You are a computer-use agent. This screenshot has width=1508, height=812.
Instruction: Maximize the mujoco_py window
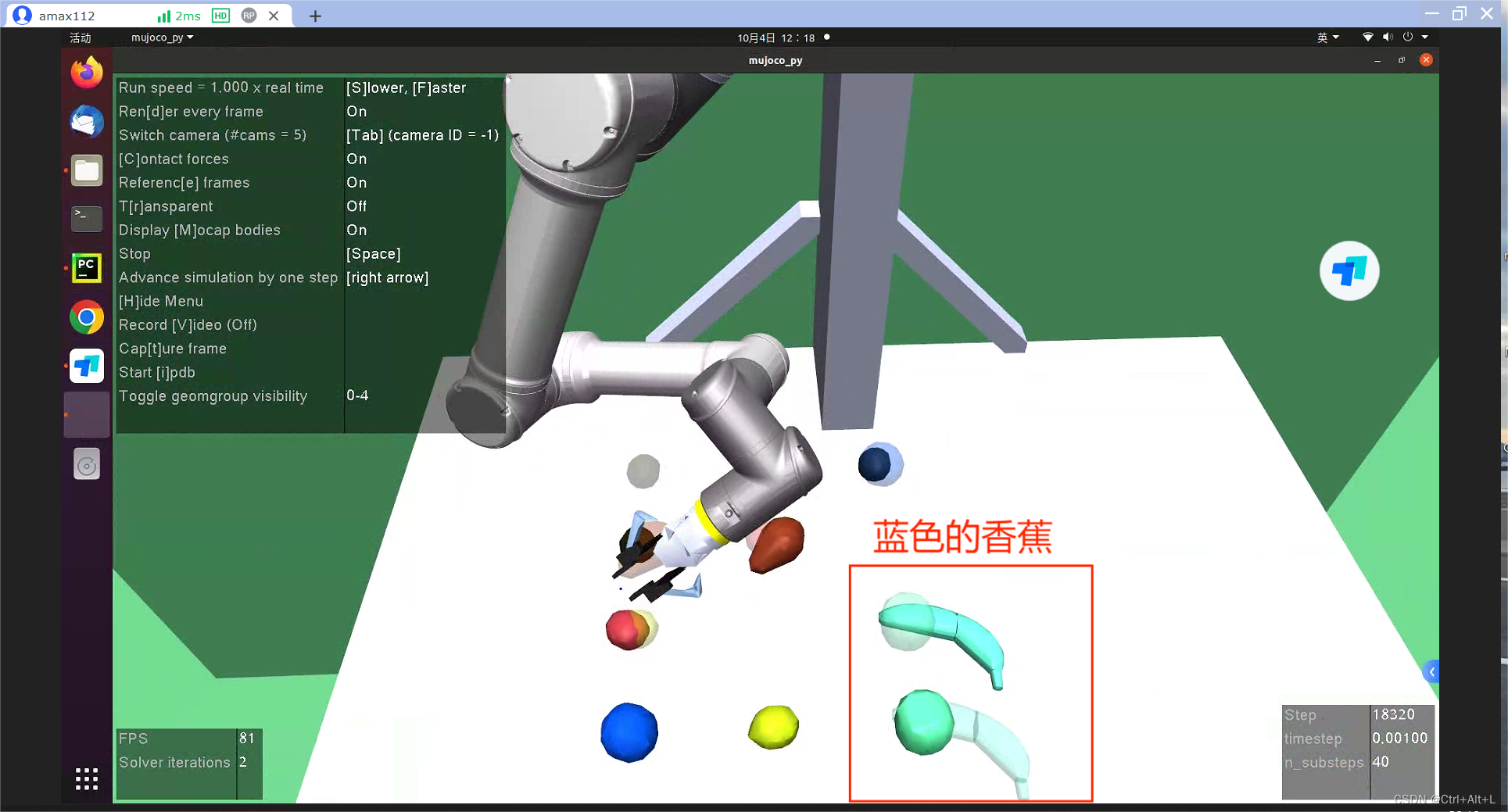coord(1402,60)
